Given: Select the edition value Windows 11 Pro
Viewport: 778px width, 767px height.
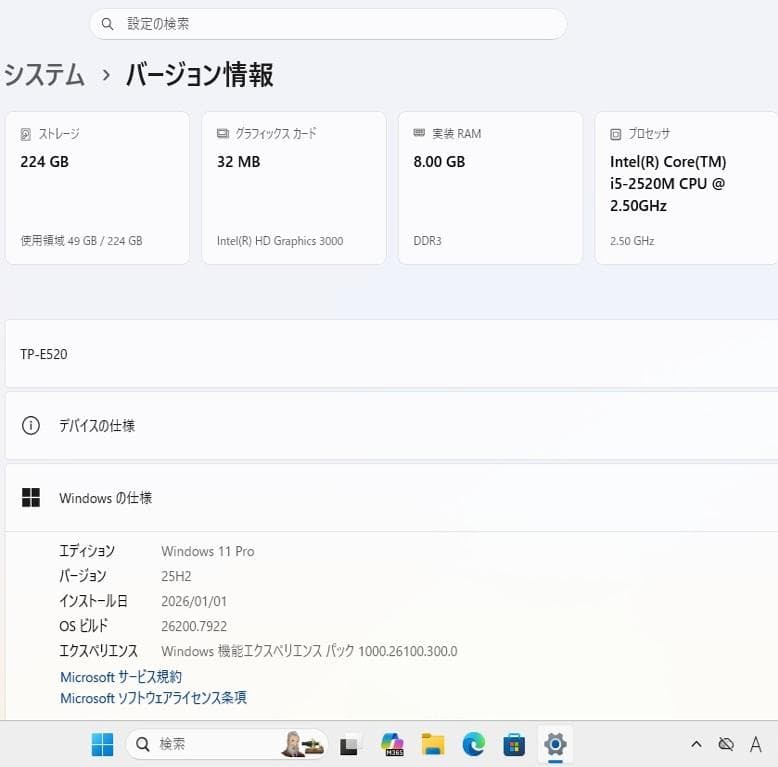Looking at the screenshot, I should (208, 551).
